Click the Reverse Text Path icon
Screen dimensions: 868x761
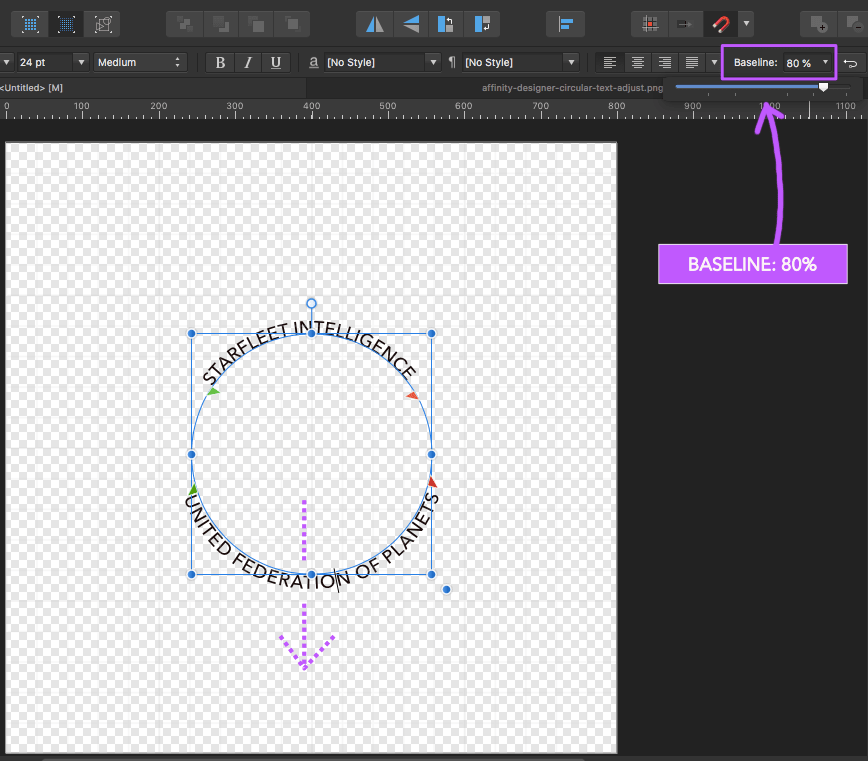point(850,62)
